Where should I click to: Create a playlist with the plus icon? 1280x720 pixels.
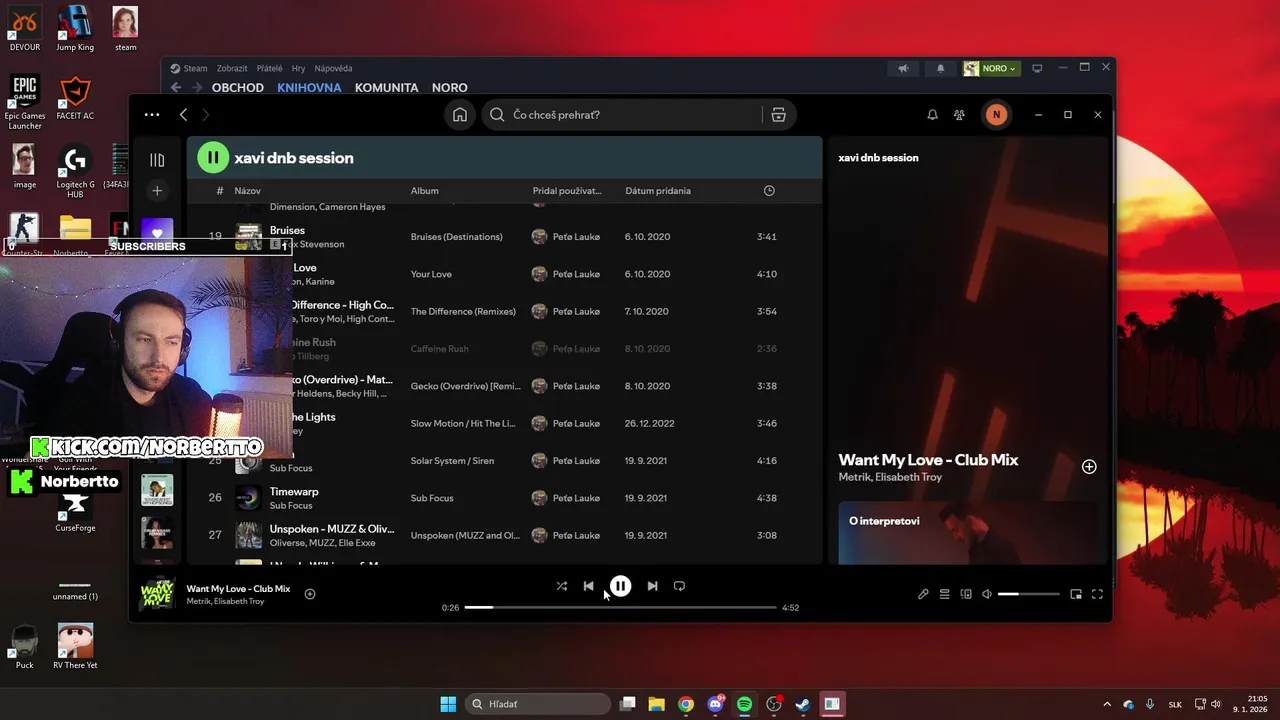click(157, 191)
